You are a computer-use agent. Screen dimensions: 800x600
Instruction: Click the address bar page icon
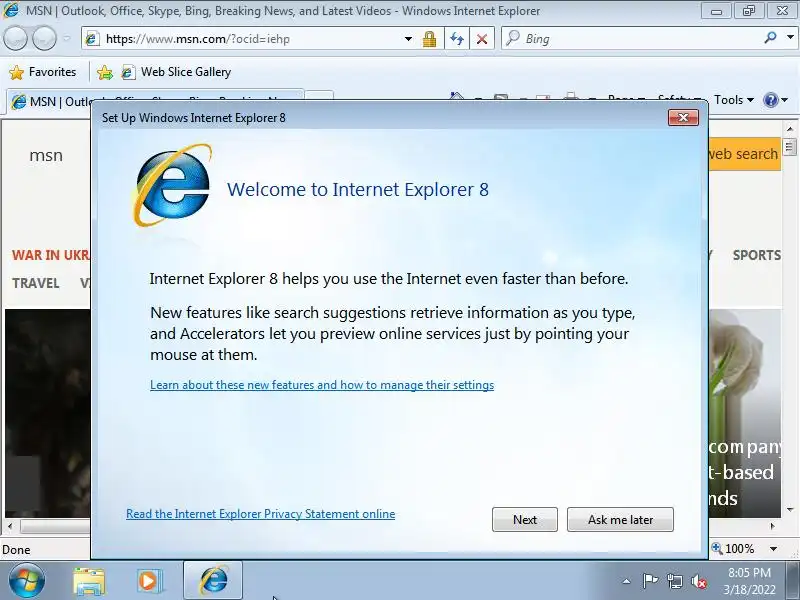click(x=92, y=39)
